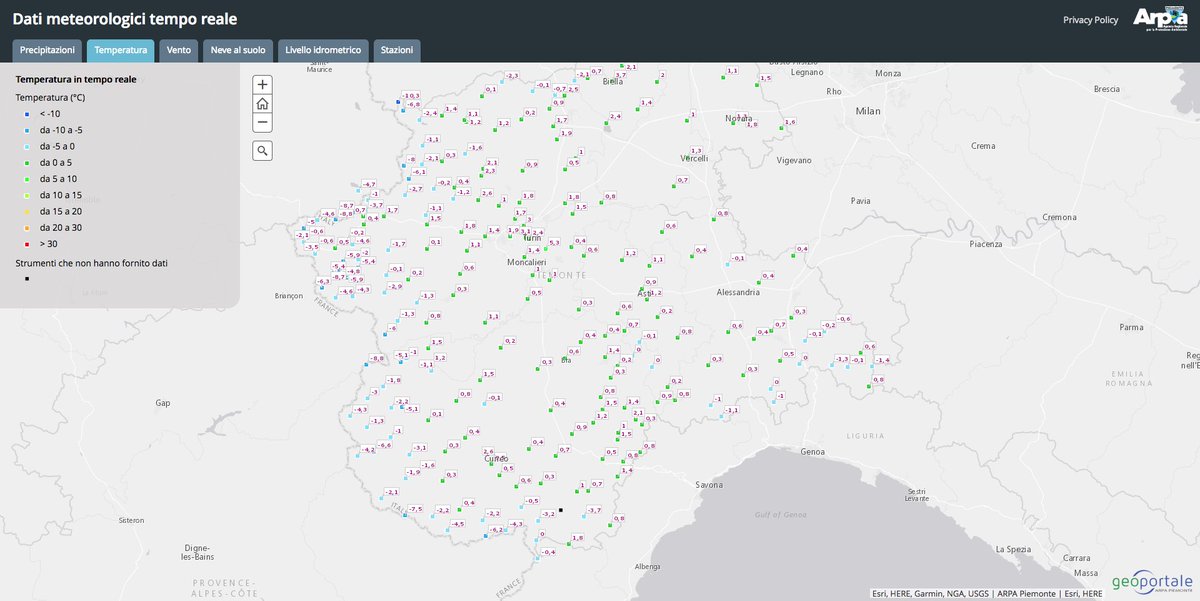Screen dimensions: 1200x601
Task: Open the Stazioni tab
Action: (397, 50)
